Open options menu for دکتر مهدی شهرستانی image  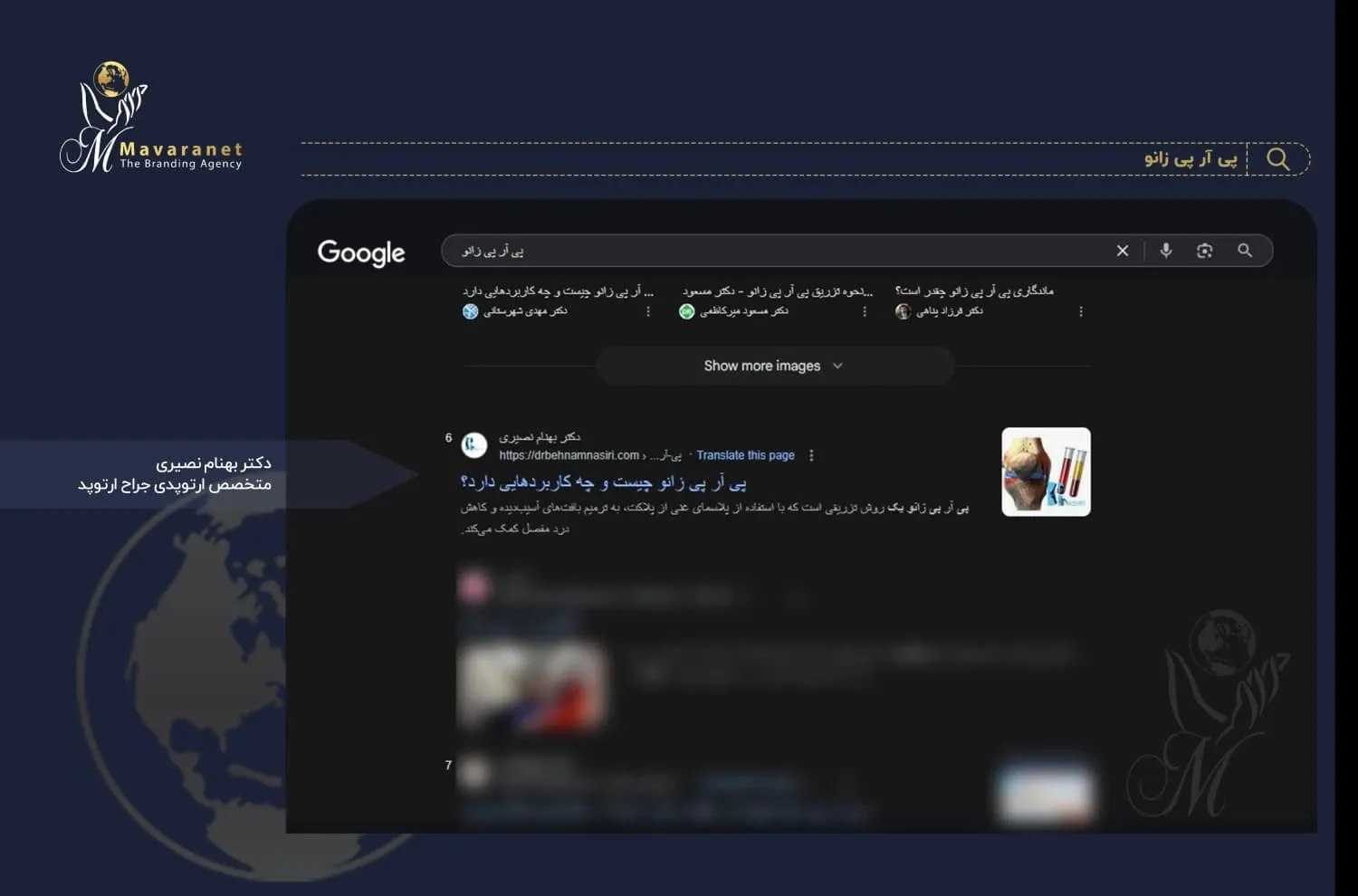coord(647,311)
